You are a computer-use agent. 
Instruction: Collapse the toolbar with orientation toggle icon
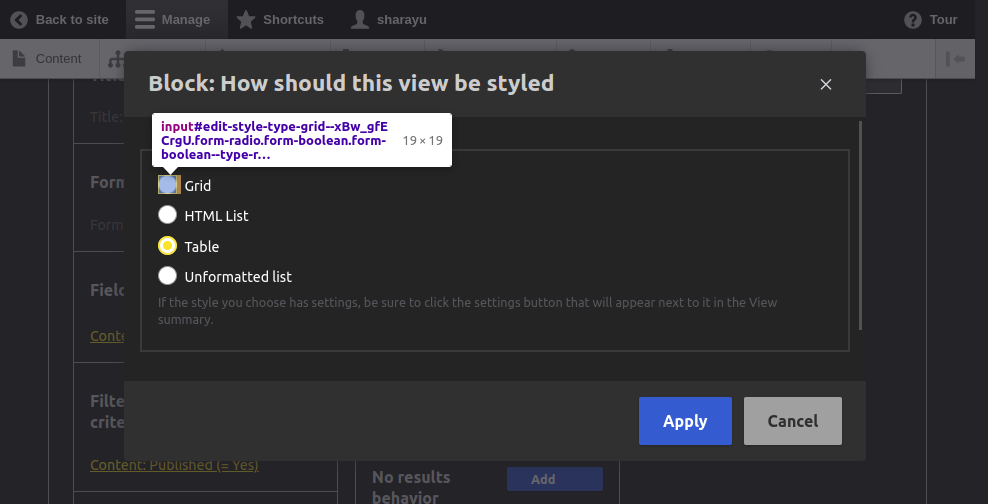click(x=956, y=59)
